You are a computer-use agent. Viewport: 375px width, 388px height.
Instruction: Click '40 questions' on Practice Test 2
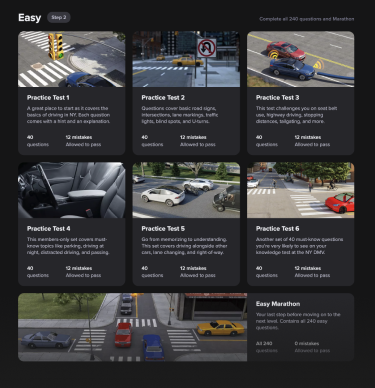[152, 141]
